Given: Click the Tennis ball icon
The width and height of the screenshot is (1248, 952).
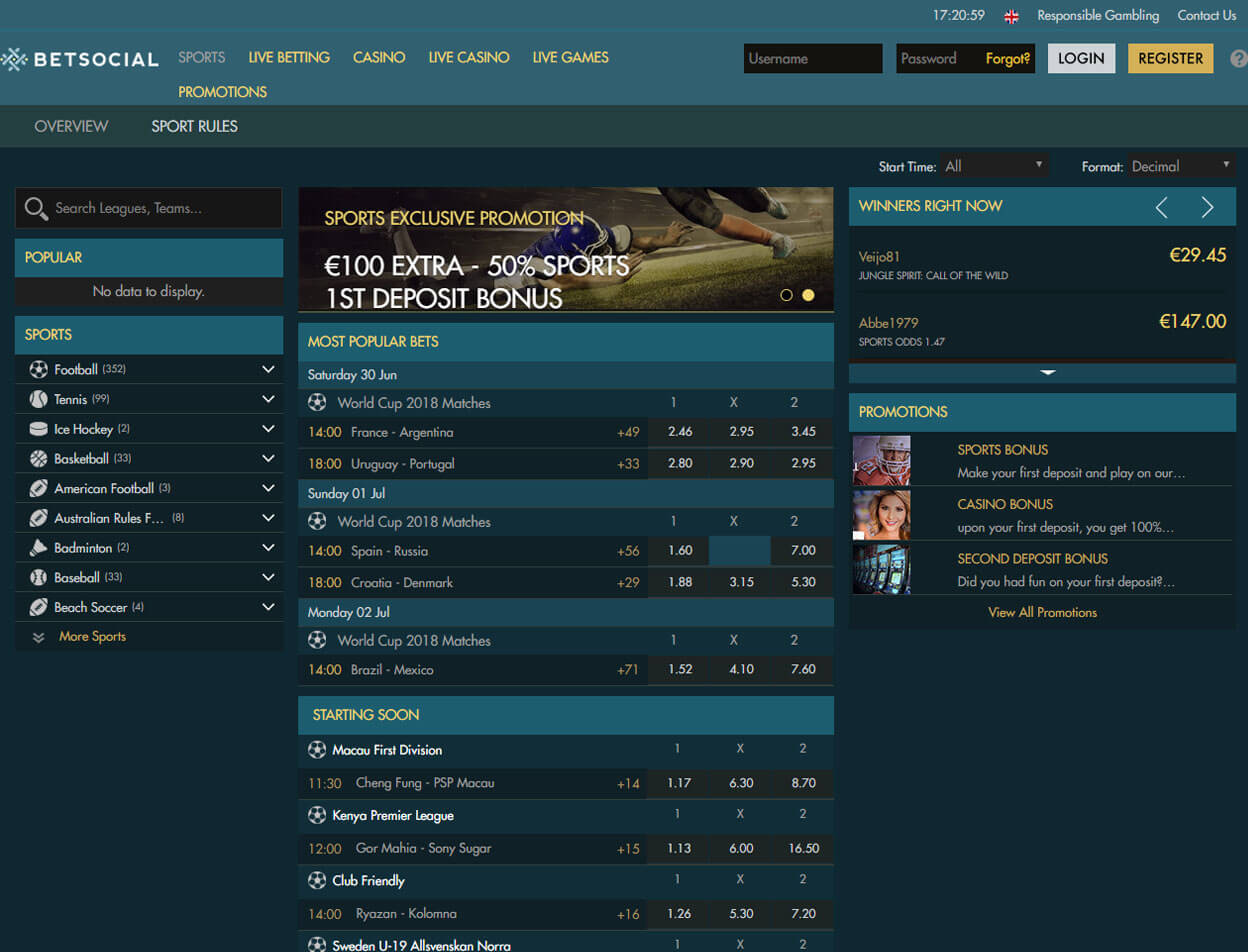Looking at the screenshot, I should tap(38, 399).
